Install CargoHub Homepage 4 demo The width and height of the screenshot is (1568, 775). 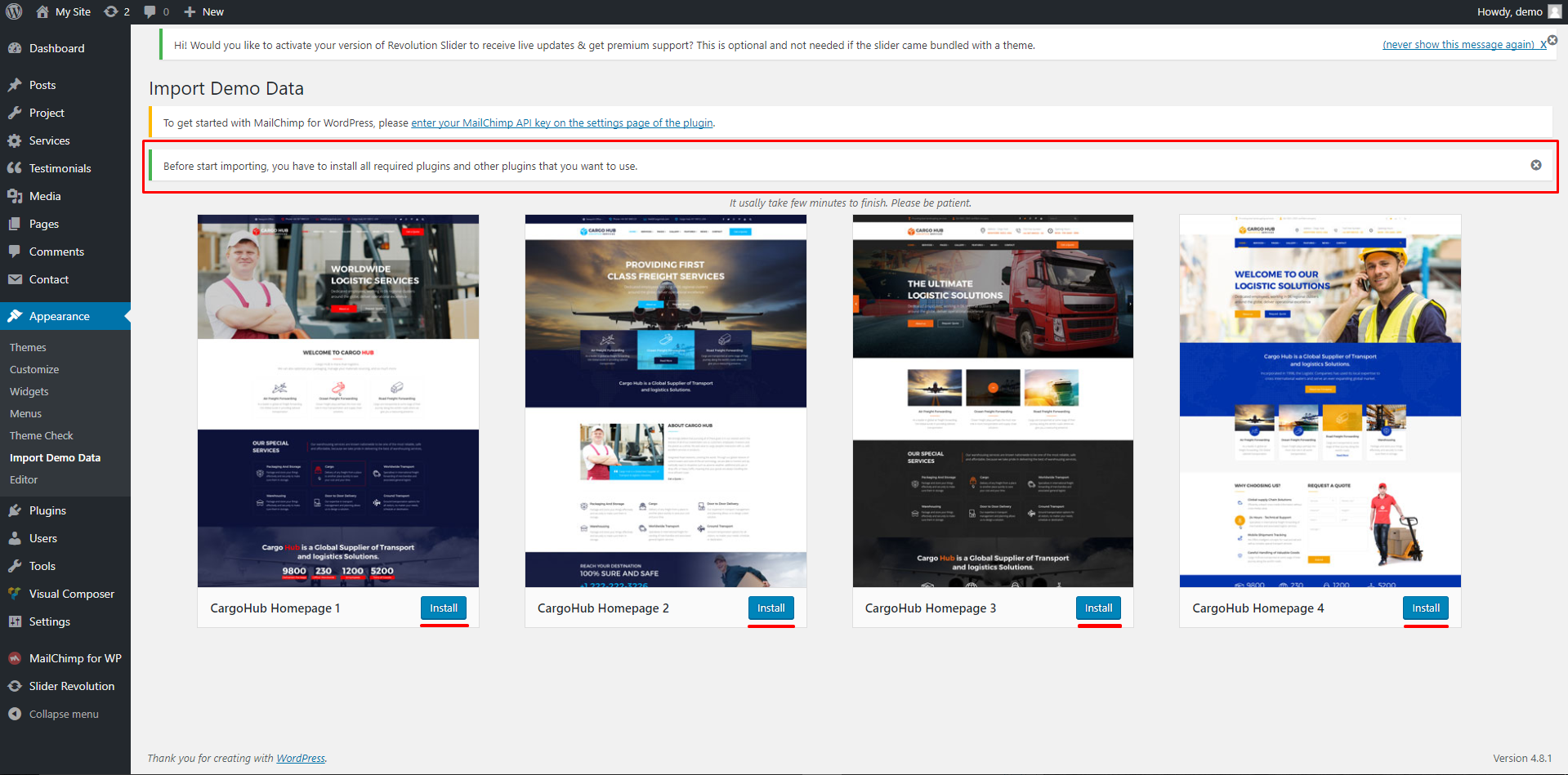(x=1426, y=608)
